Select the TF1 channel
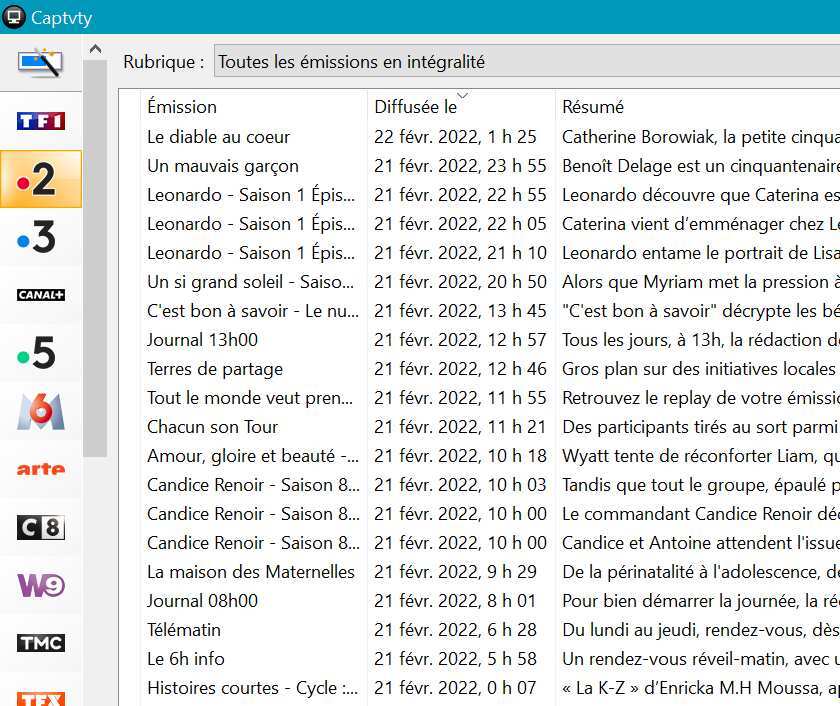The width and height of the screenshot is (840, 706). 41,121
